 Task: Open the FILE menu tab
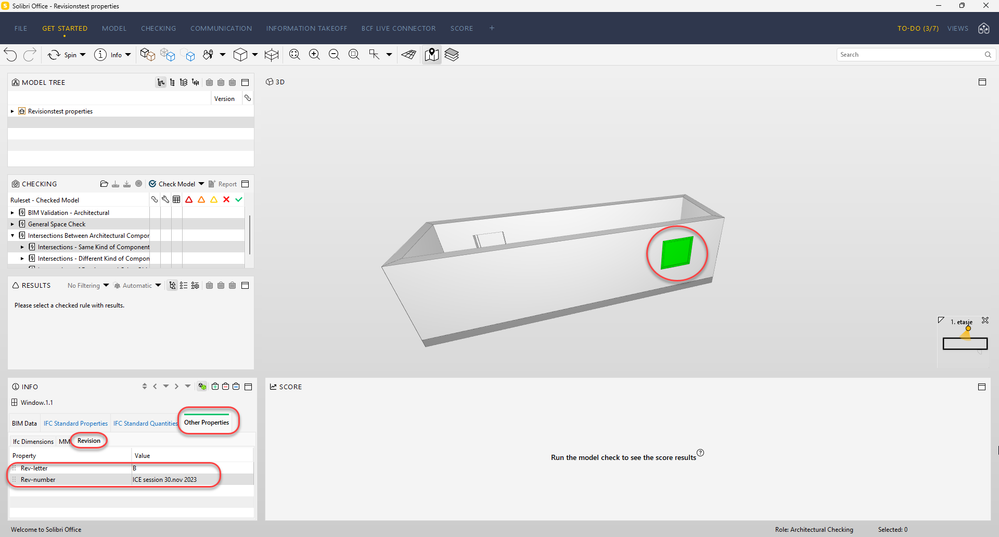pos(21,29)
